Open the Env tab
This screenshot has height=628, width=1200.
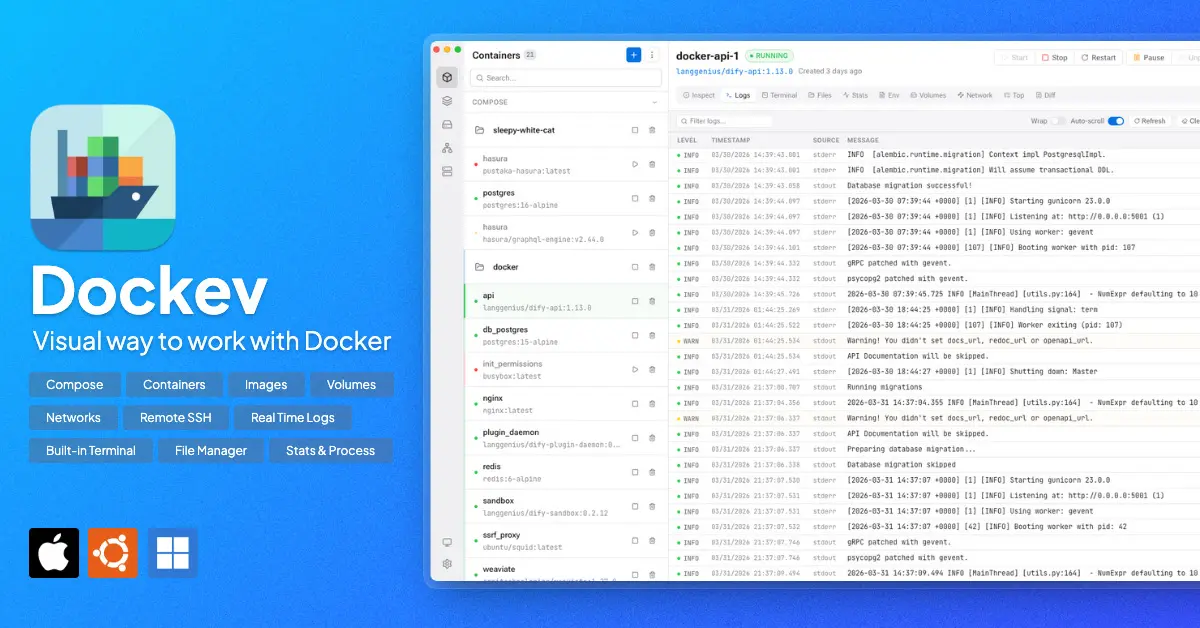click(x=890, y=95)
